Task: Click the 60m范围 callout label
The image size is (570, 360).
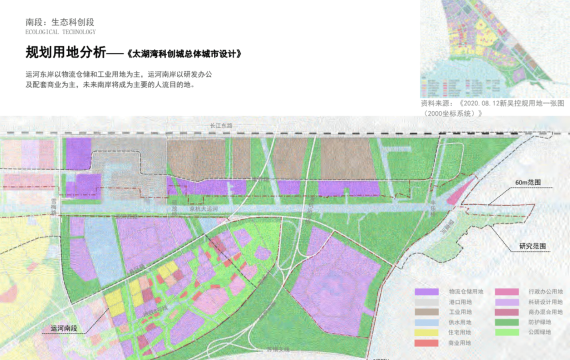Action: [528, 182]
